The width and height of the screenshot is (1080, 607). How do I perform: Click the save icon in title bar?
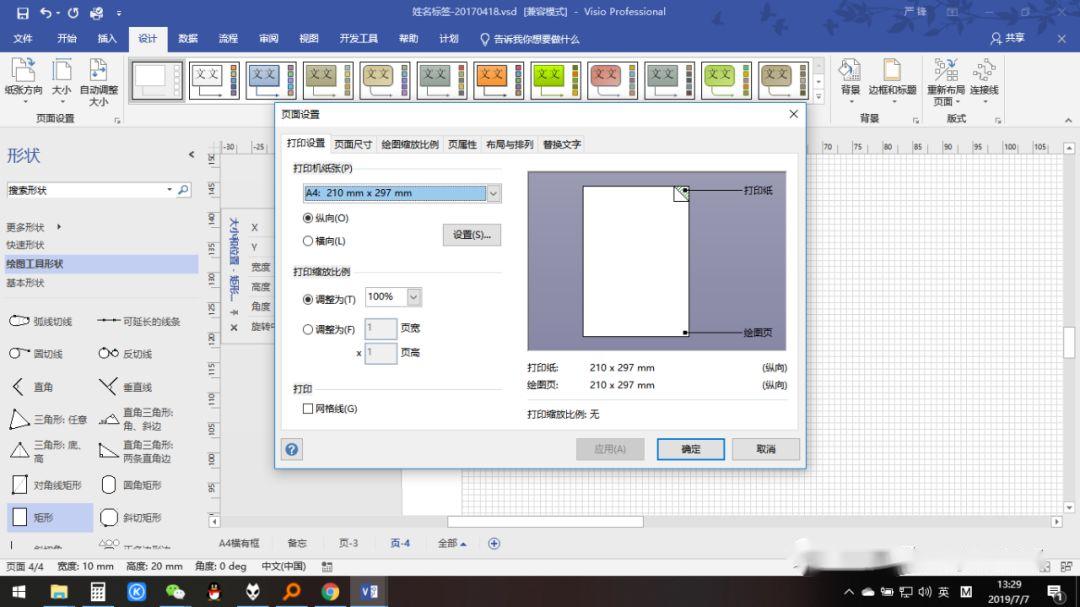[21, 13]
